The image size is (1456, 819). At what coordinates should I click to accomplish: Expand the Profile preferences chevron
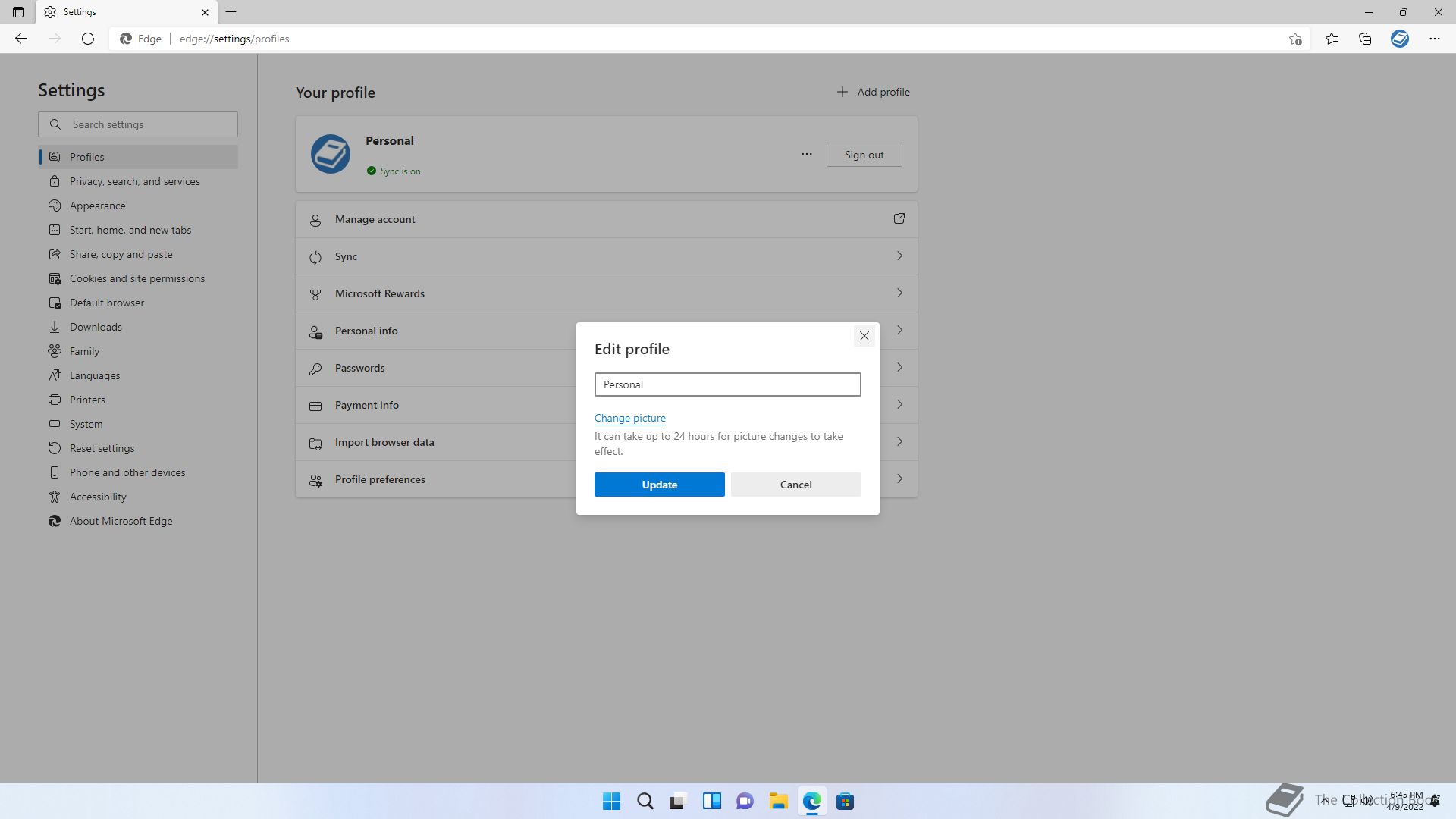tap(899, 479)
